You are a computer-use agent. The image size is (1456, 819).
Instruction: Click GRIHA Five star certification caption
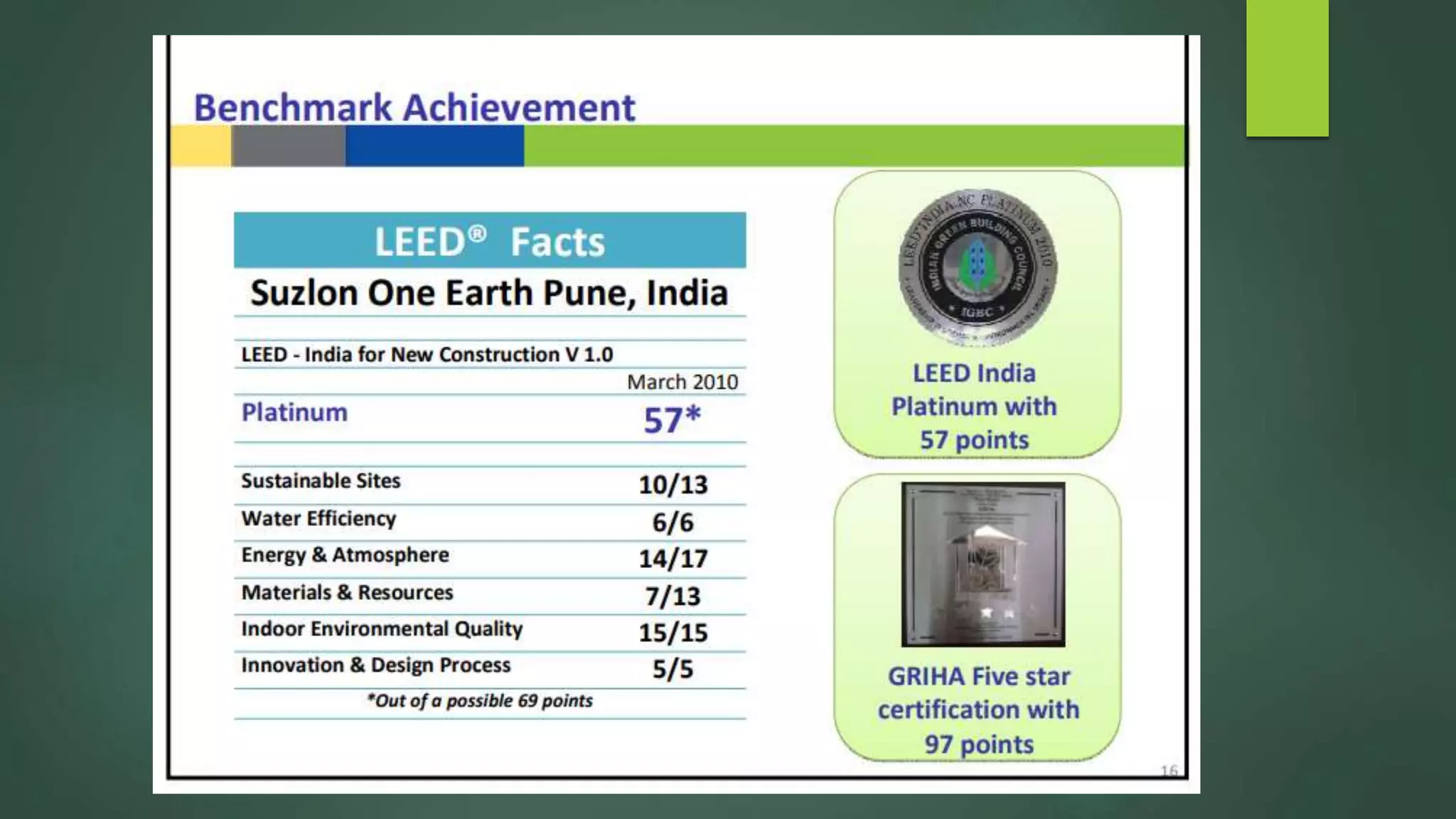pos(978,710)
